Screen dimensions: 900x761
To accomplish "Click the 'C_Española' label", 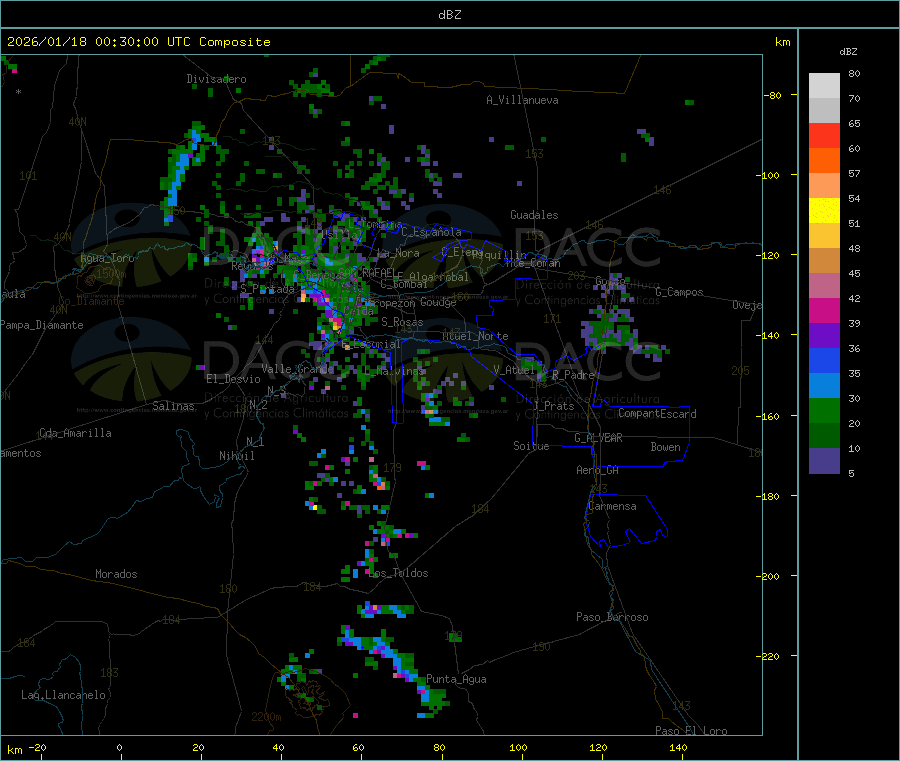I will pyautogui.click(x=431, y=232).
